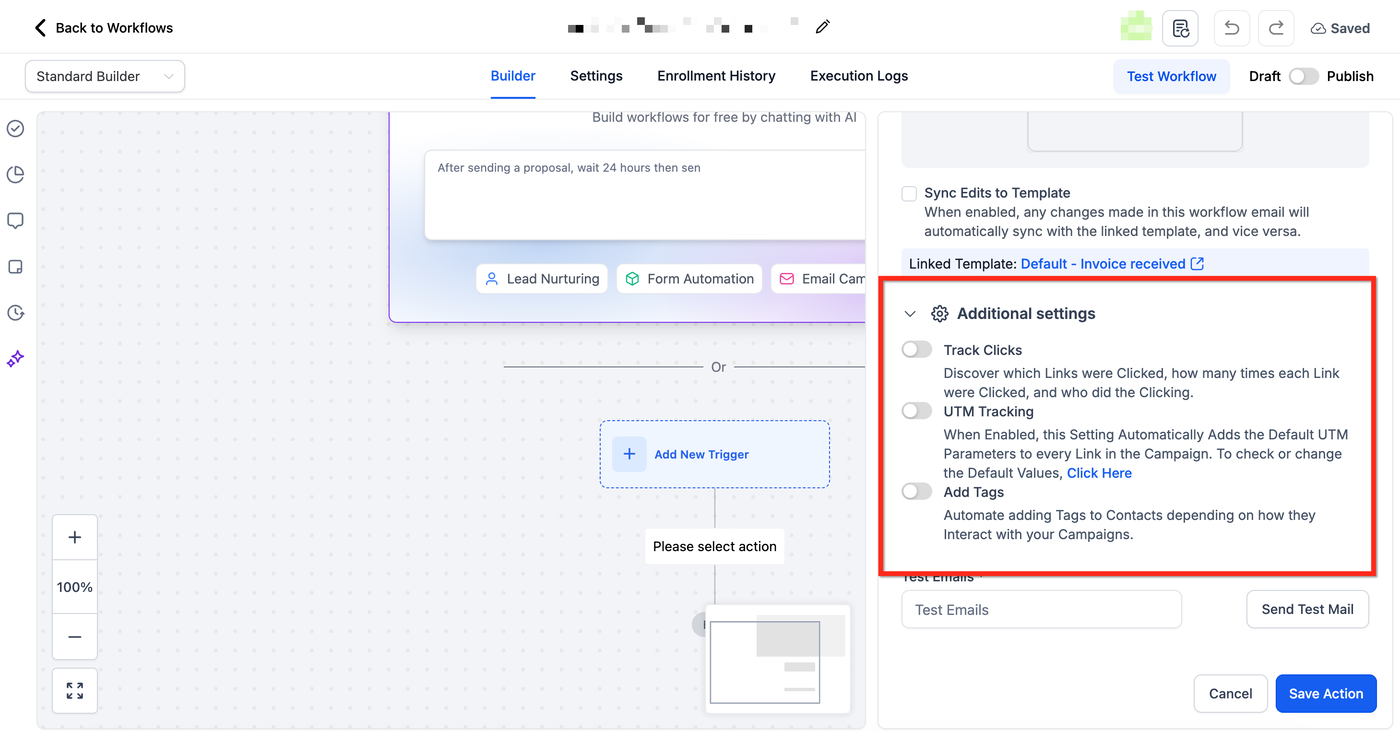The width and height of the screenshot is (1400, 731).
Task: Check the Sync Edits to Template checkbox
Action: tap(909, 193)
